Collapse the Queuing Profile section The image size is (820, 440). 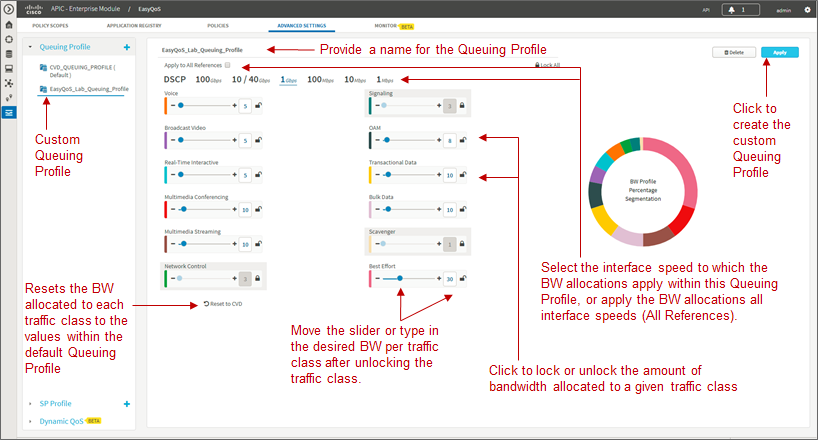click(30, 47)
